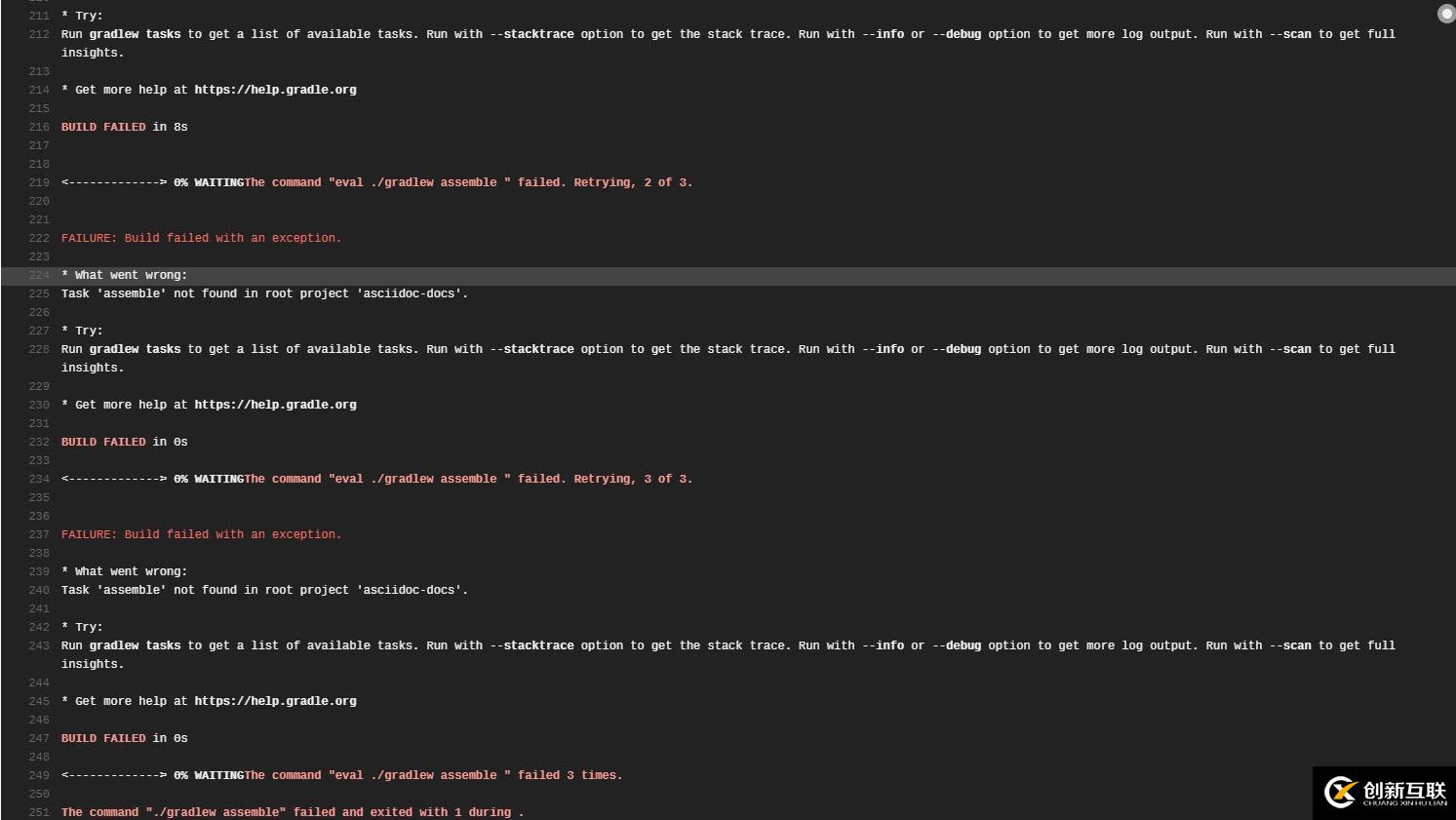
Task: Open the help.gradle.org link on line 245
Action: click(275, 701)
